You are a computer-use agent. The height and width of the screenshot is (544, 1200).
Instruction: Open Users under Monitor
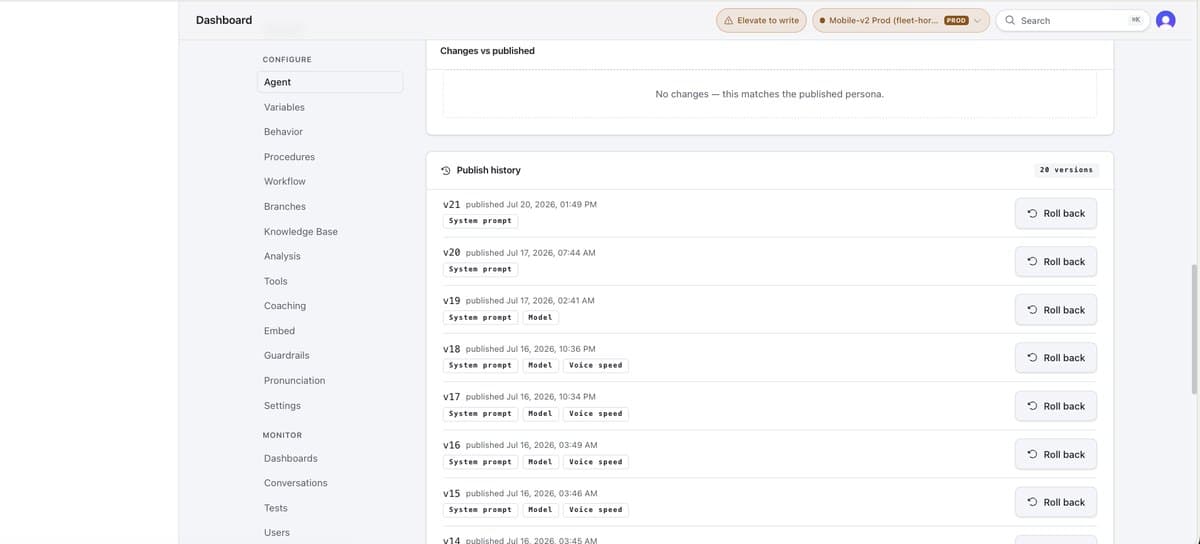pos(277,533)
